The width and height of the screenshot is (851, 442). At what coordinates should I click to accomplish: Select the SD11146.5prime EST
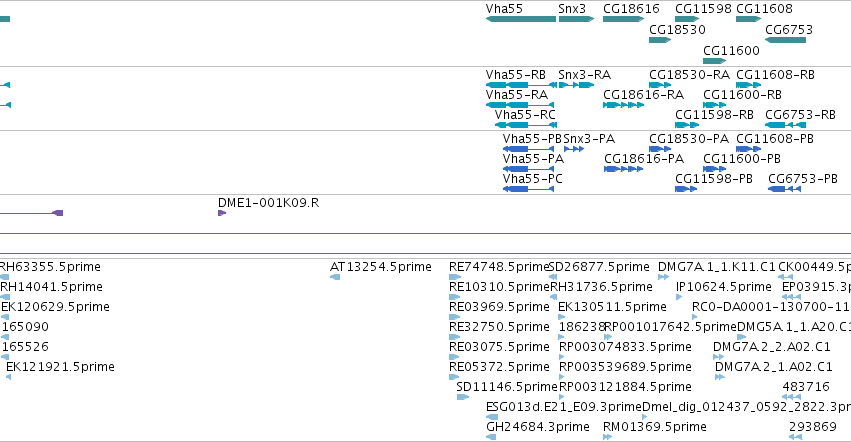tap(462, 397)
